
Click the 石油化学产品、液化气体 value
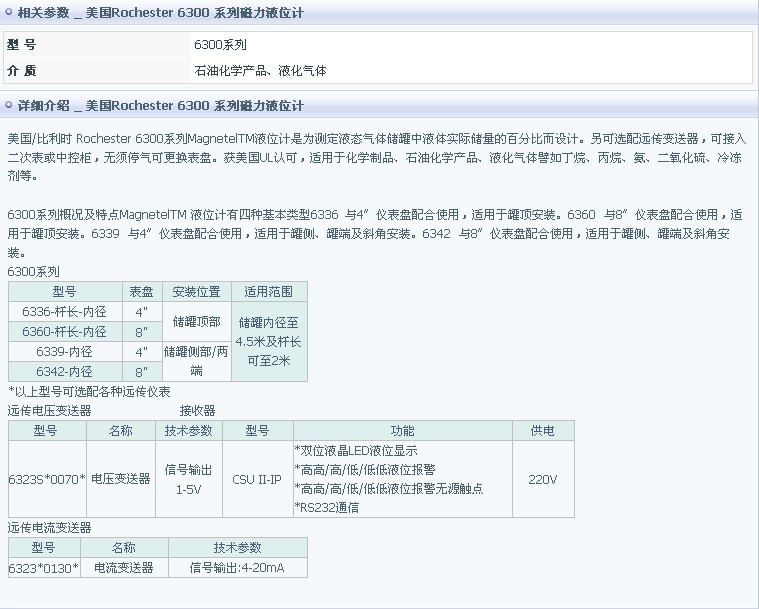(x=260, y=71)
